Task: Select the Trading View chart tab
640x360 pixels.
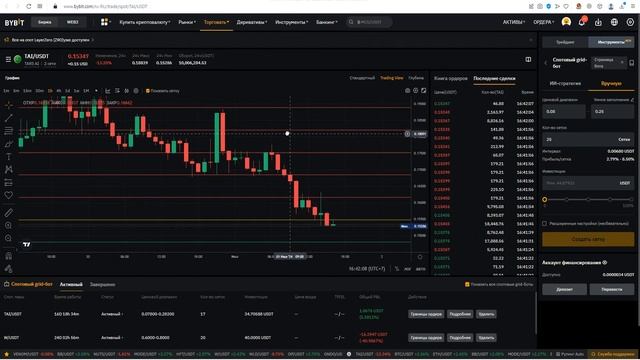Action: [391, 78]
